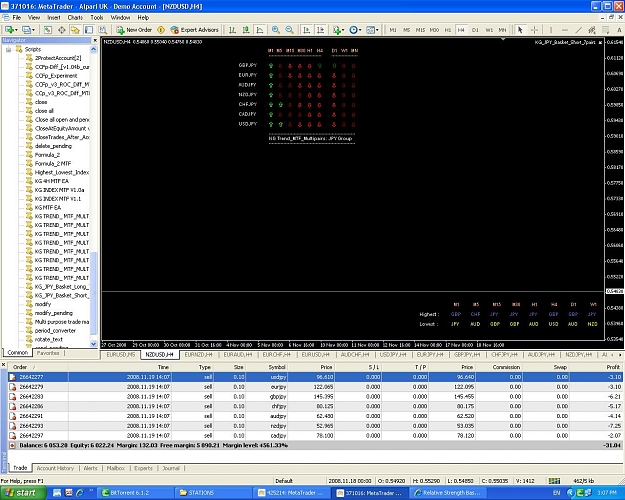Open the Journal terminal tab
This screenshot has width=625, height=500.
(171, 468)
